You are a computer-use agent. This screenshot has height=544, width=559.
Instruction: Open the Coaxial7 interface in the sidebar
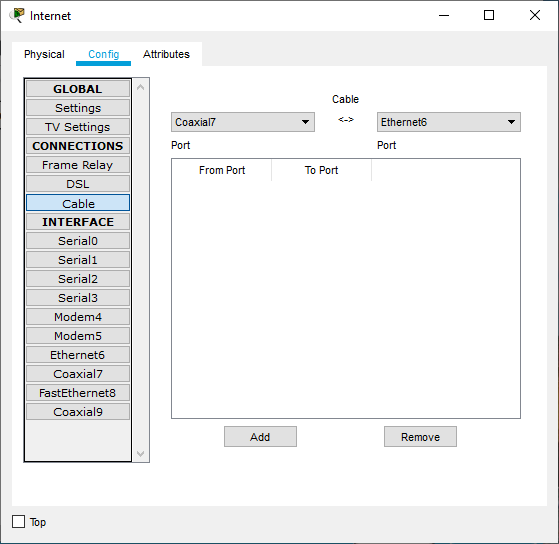coord(78,374)
